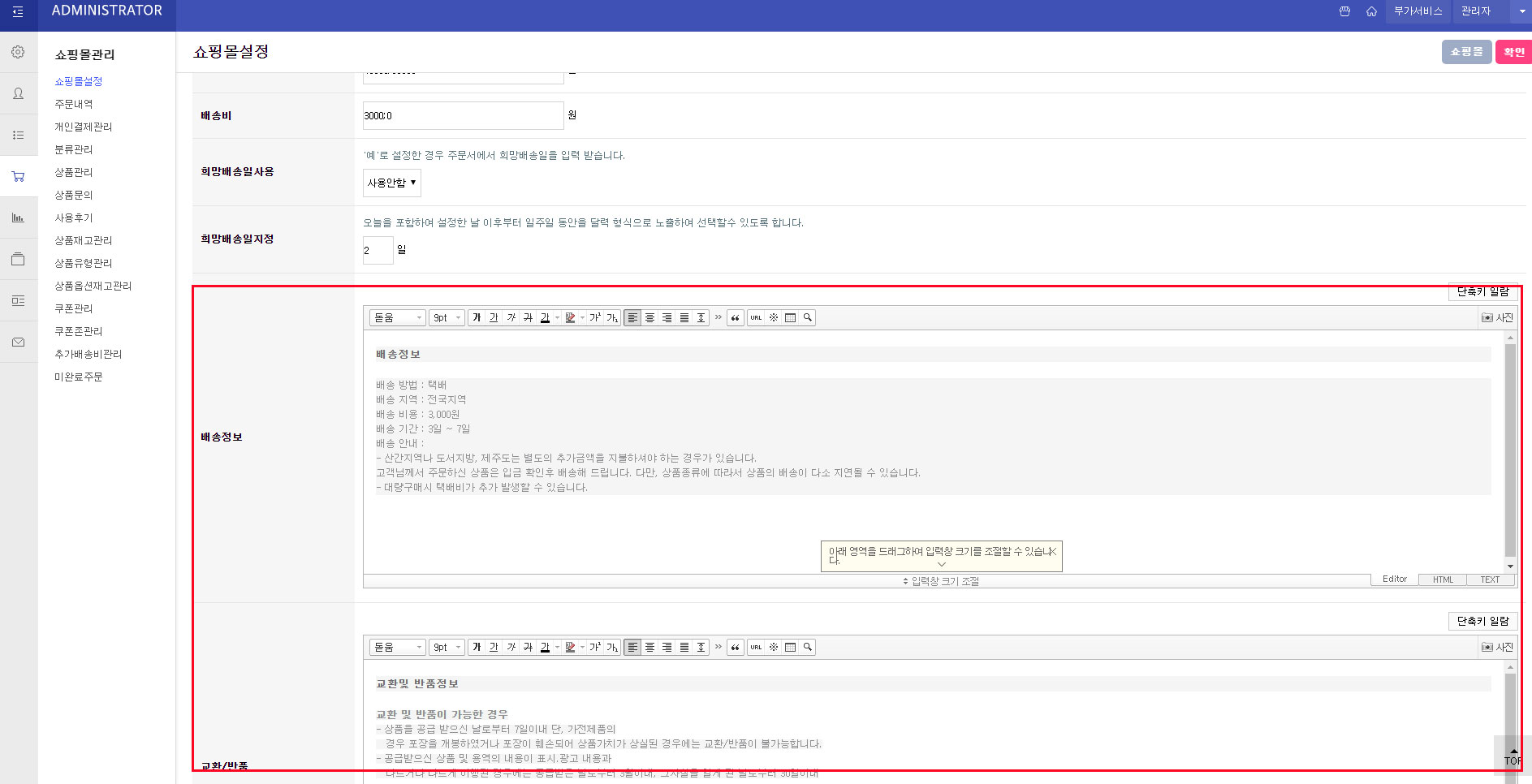
Task: Switch 배송정보 editor to HTML mode
Action: coord(1443,579)
